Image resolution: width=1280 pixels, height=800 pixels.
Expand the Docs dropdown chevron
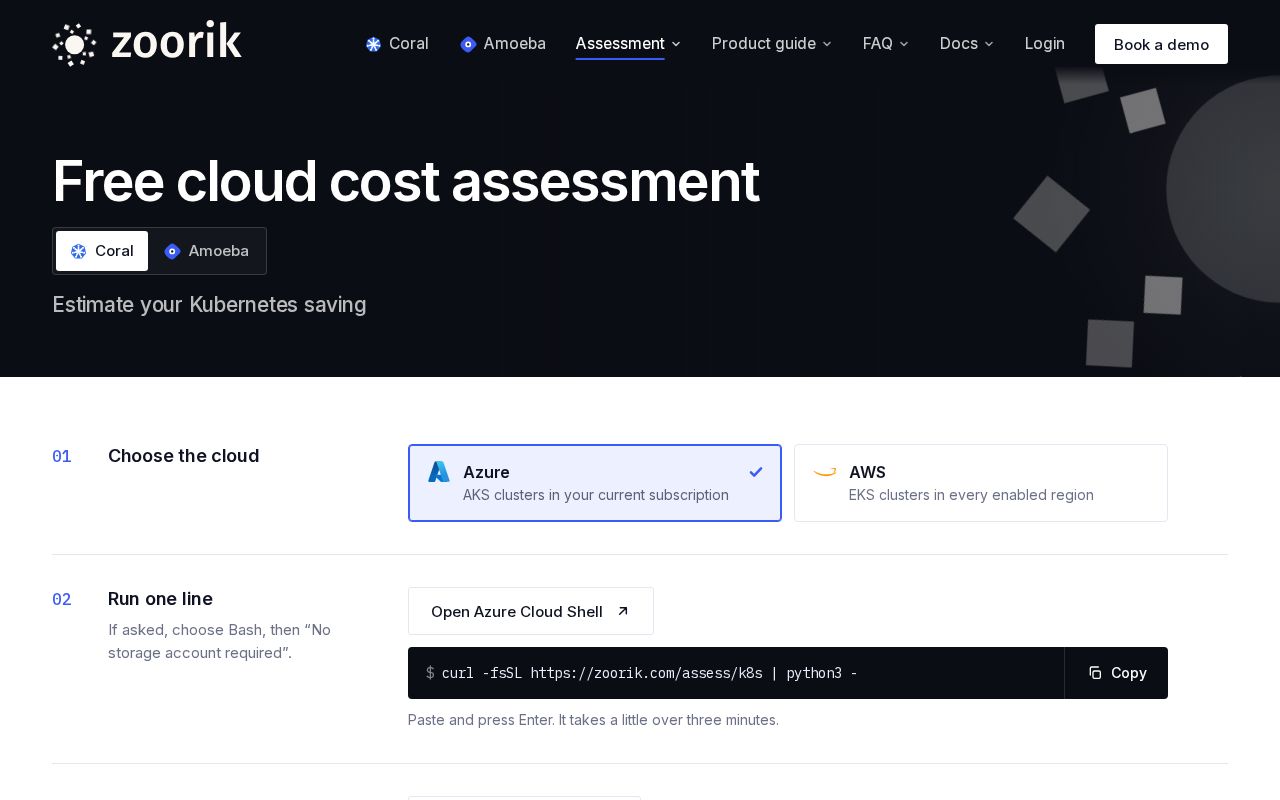click(x=989, y=44)
